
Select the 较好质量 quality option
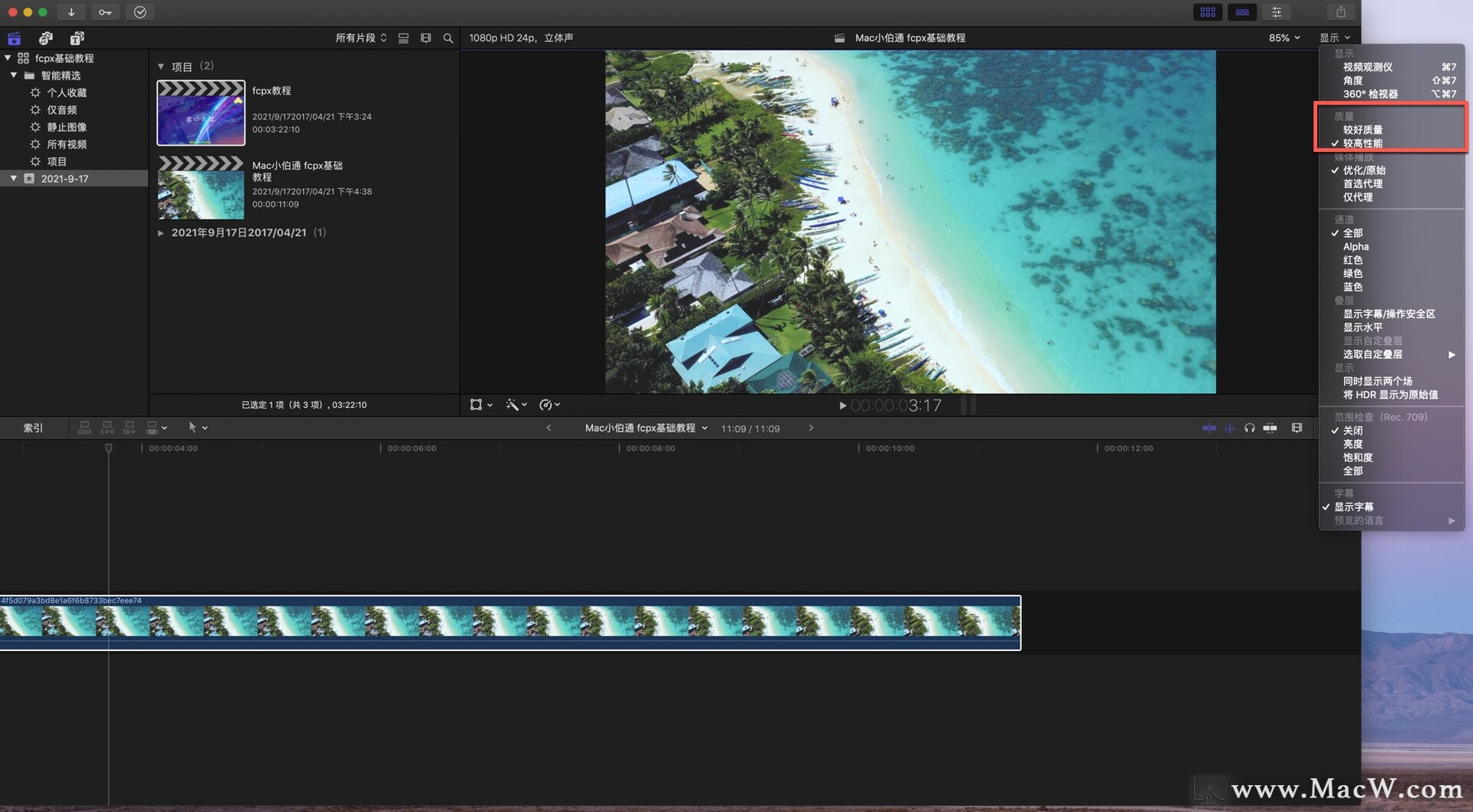click(x=1363, y=130)
